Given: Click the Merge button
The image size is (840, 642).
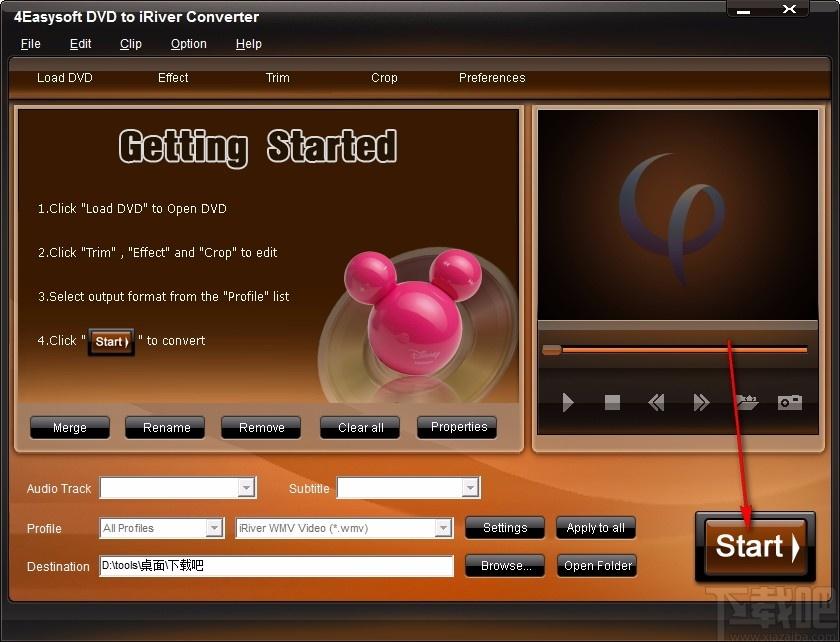Looking at the screenshot, I should (x=70, y=428).
